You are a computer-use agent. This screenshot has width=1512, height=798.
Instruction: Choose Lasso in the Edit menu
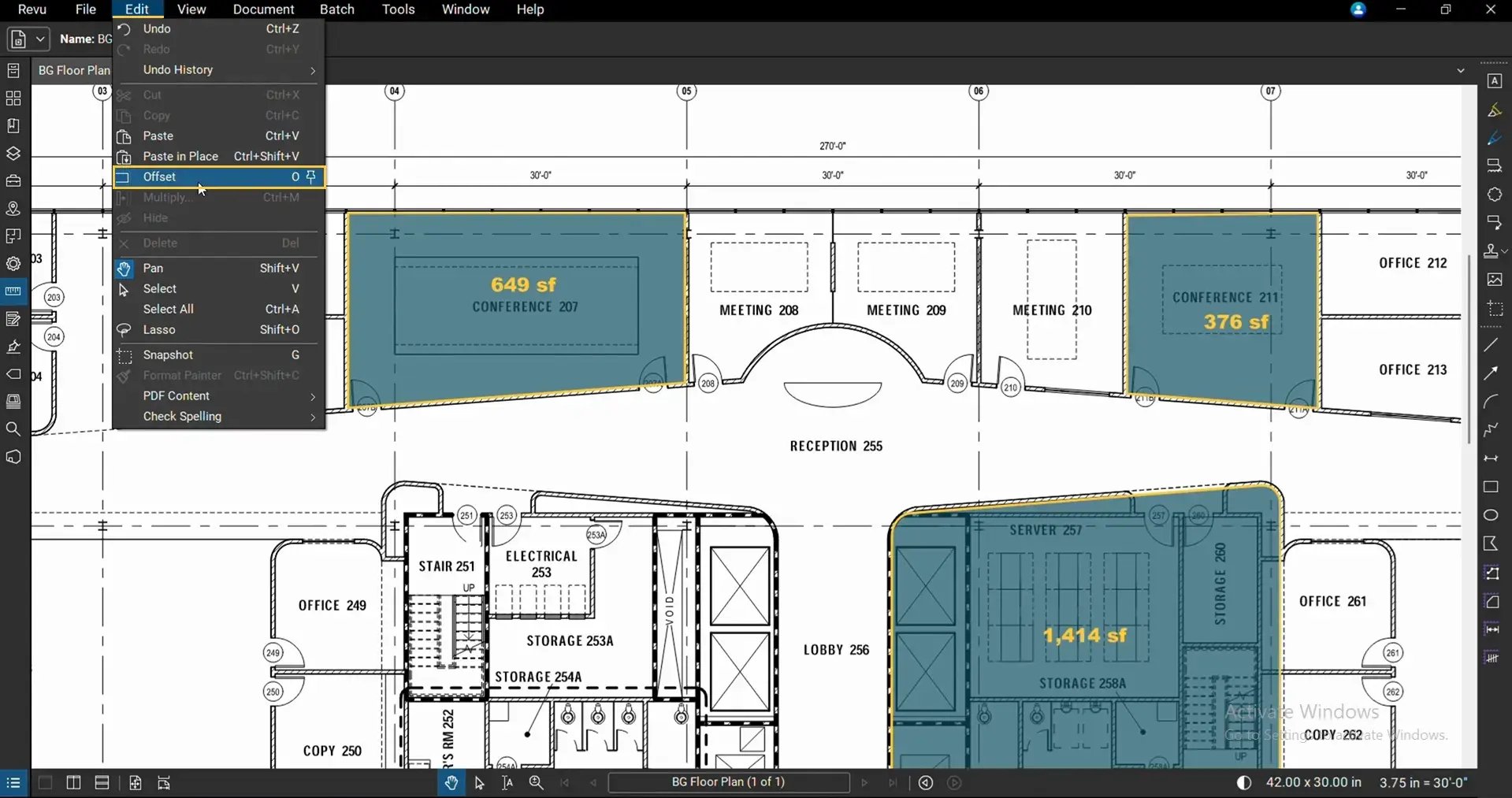(219, 330)
